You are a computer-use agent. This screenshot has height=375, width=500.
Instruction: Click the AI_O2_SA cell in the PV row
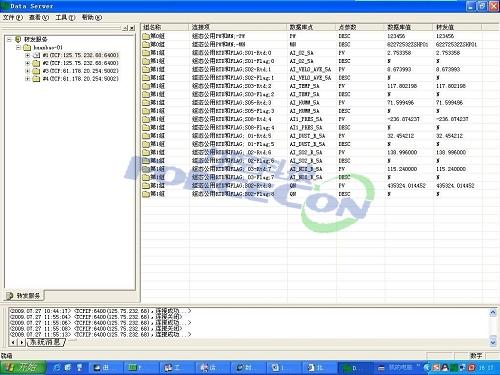click(301, 53)
